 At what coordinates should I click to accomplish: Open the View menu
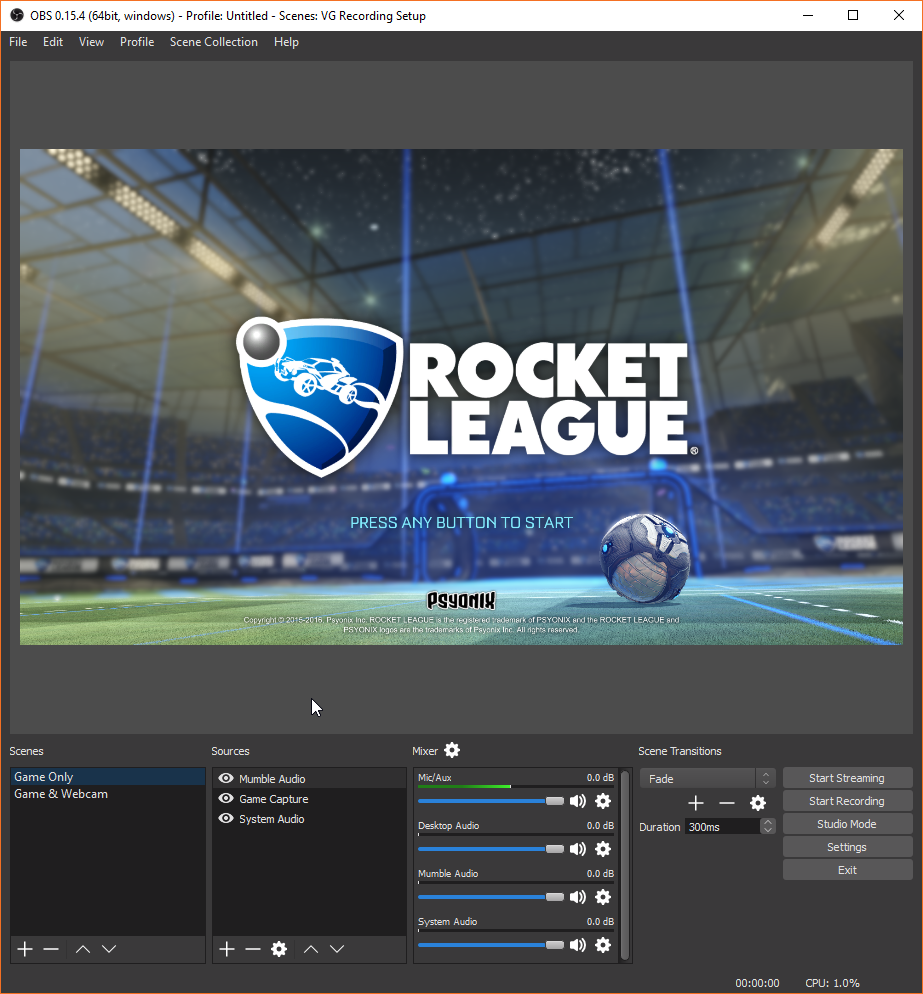pos(91,42)
